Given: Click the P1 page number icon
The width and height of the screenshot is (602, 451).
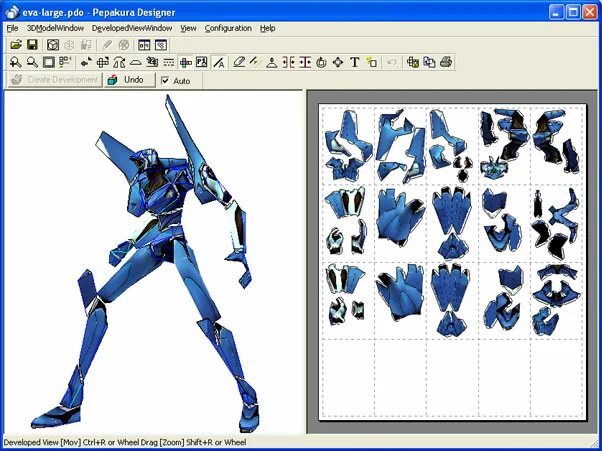Looking at the screenshot, I should pyautogui.click(x=202, y=62).
